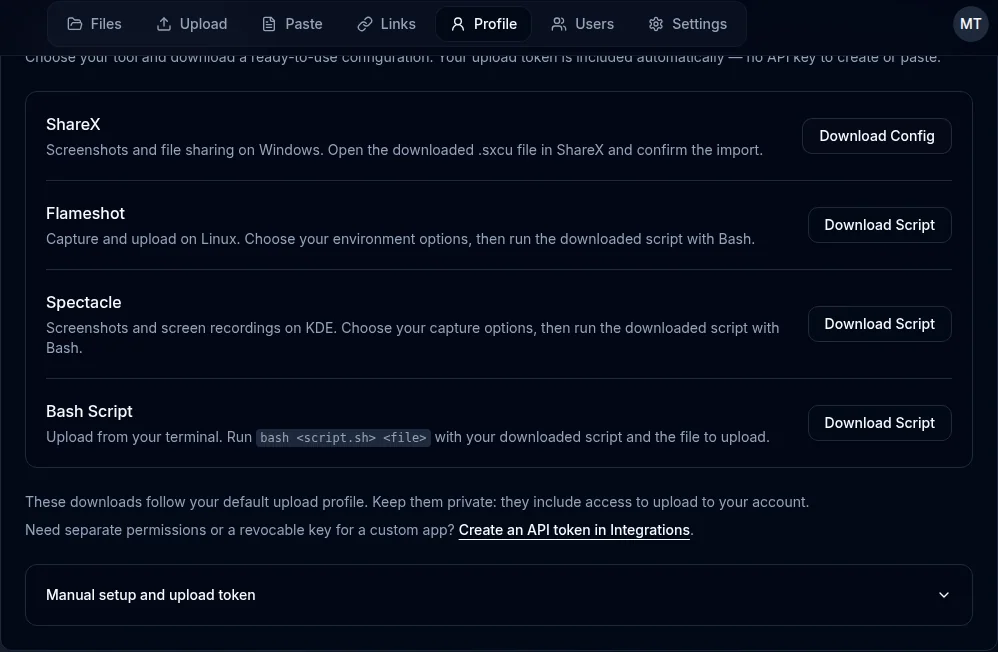Click chevron arrow on Manual setup panel
The width and height of the screenshot is (998, 652).
(944, 595)
